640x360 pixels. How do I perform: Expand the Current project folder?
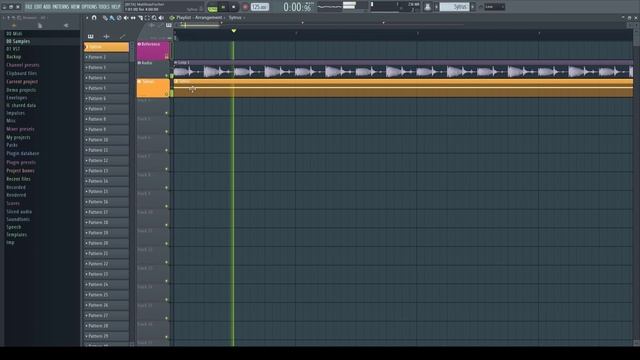coord(22,82)
